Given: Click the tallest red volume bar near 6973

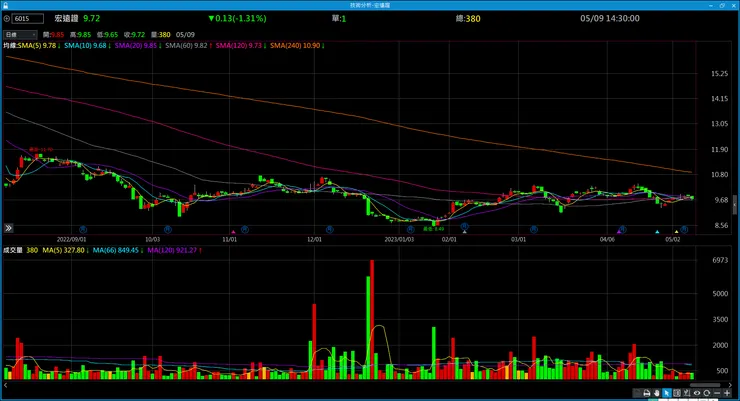Looking at the screenshot, I should 372,319.
